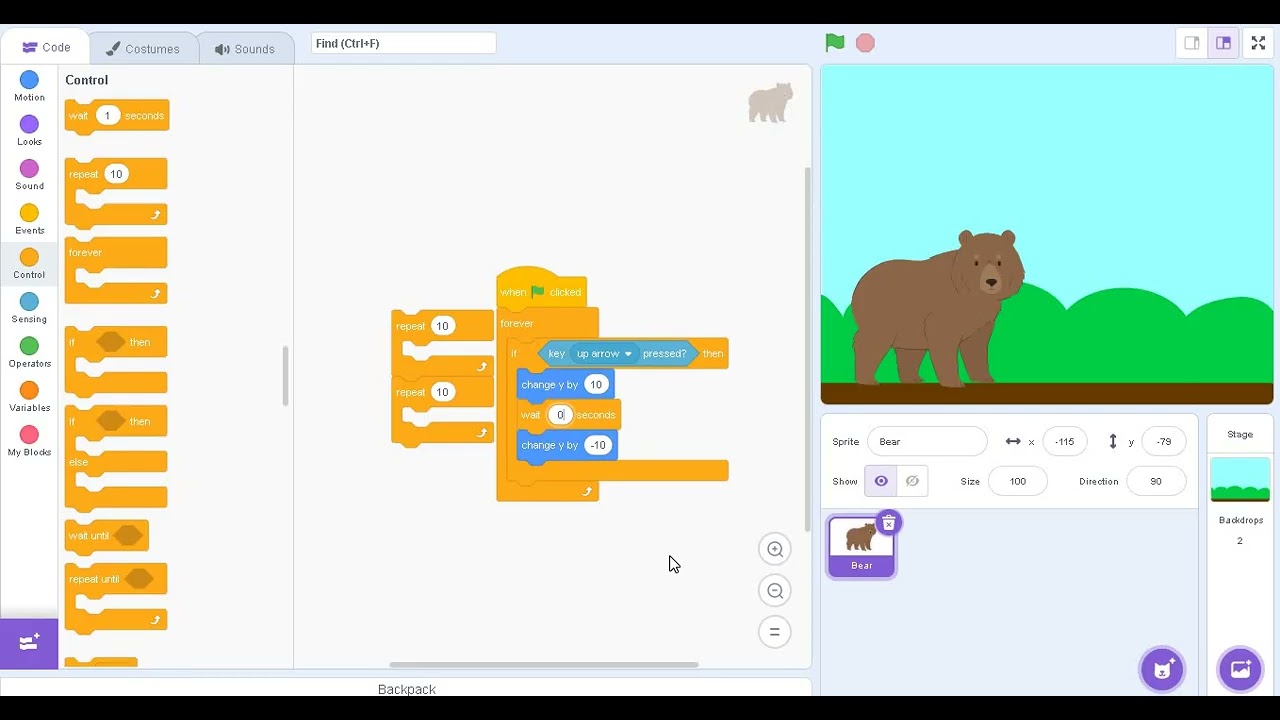1280x720 pixels.
Task: Show the sprite with eye icon
Action: tap(881, 481)
